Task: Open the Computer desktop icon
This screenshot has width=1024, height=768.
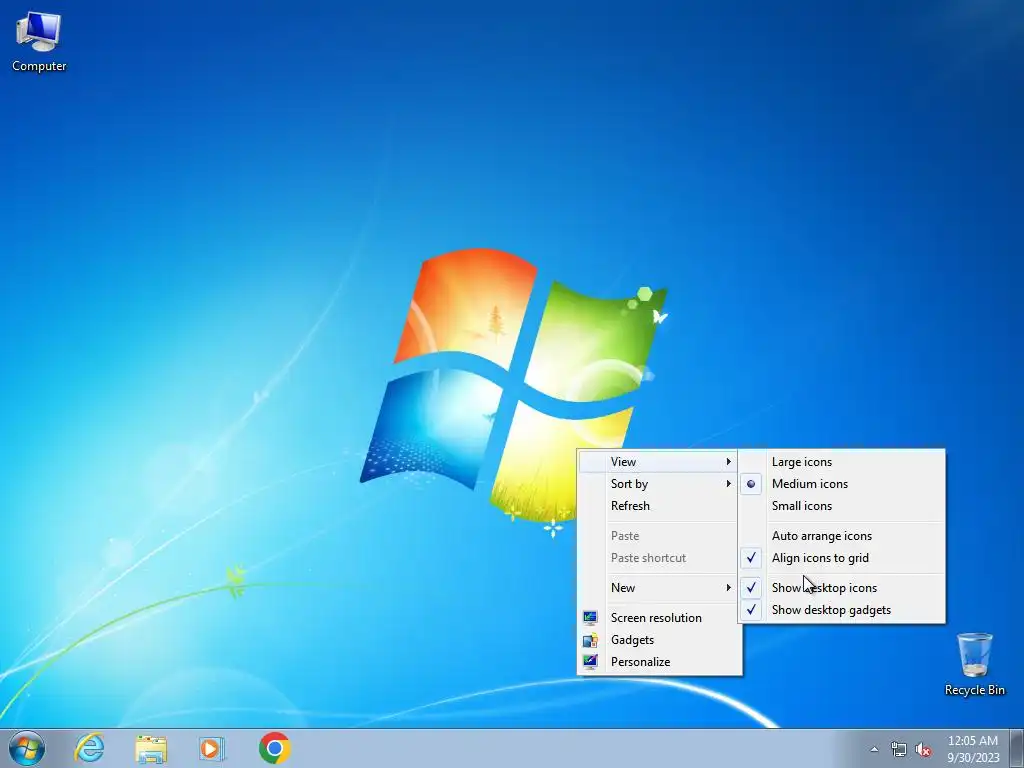Action: [39, 42]
